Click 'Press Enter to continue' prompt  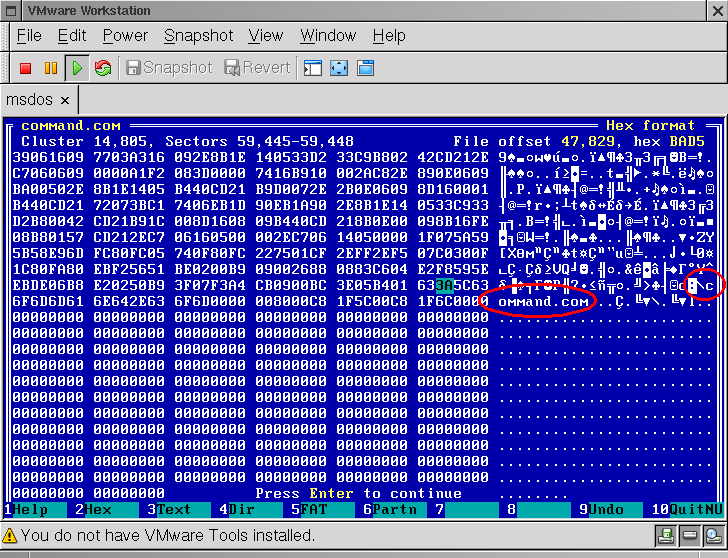[358, 493]
